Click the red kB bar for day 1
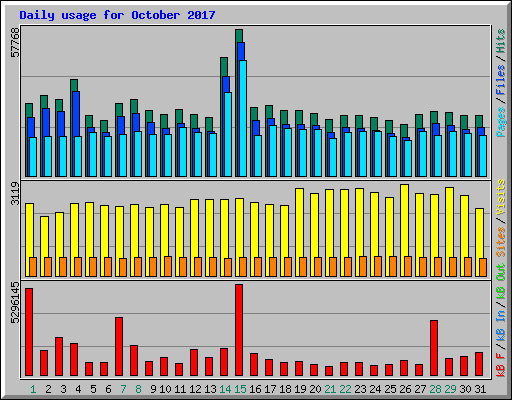Screen dimensions: 512x400 [29, 332]
